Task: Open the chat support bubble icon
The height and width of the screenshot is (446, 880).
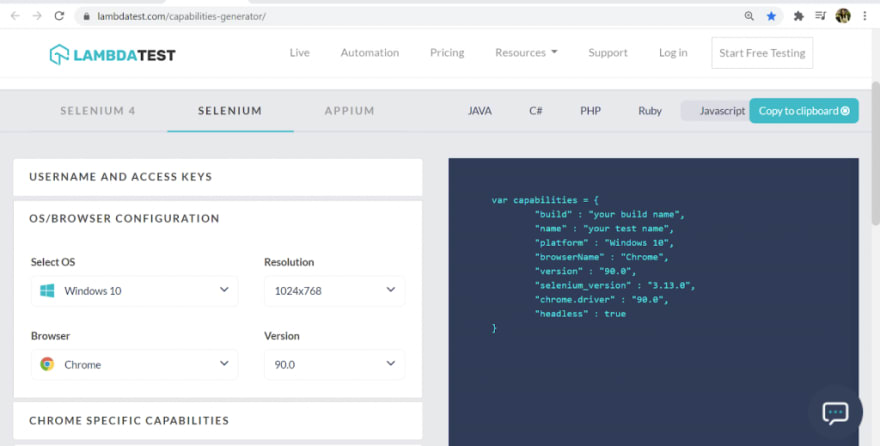Action: [x=835, y=413]
